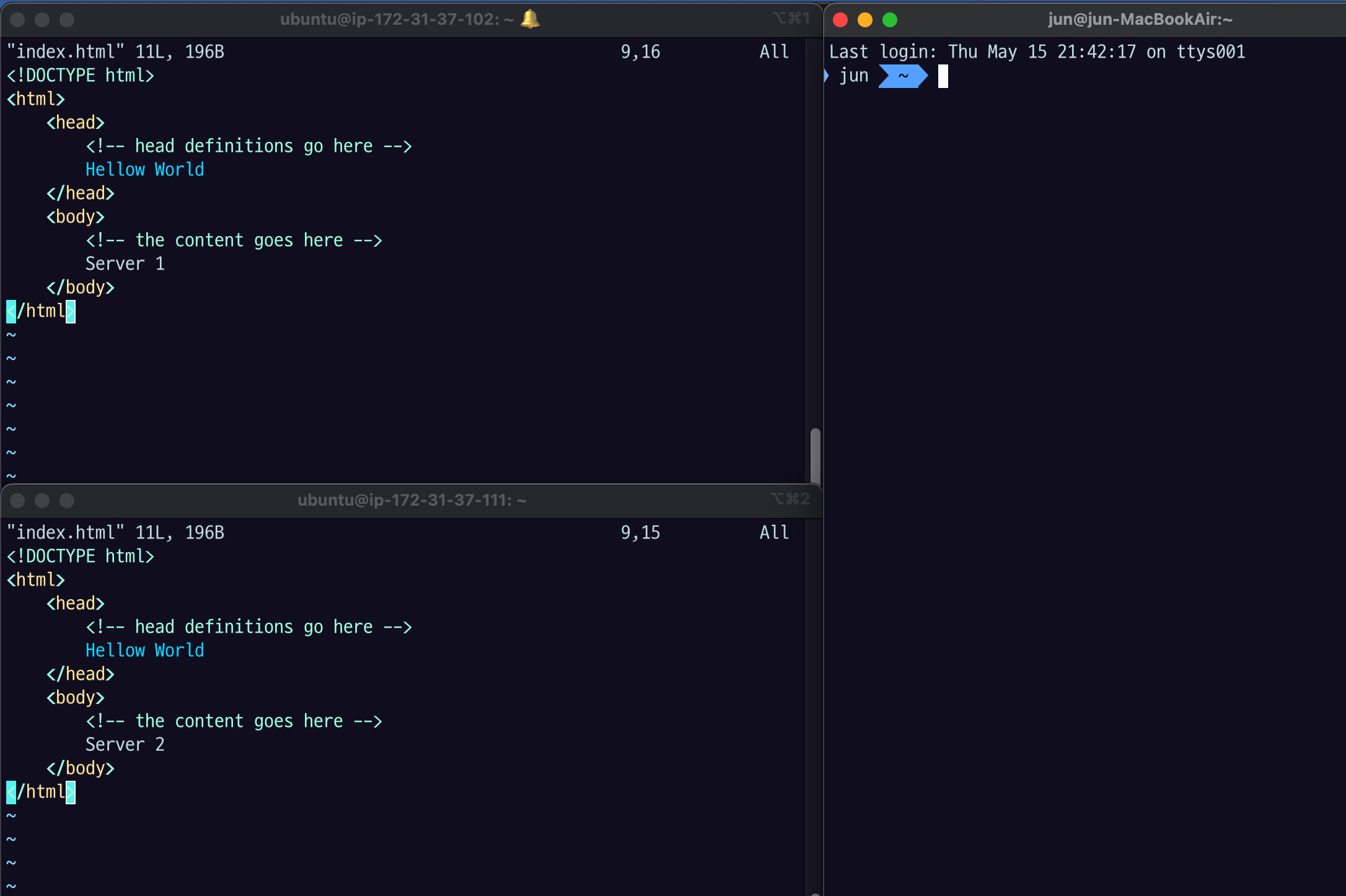This screenshot has height=896, width=1346.
Task: Click the red close button of jun@jun-MacBookAir window
Action: (840, 20)
